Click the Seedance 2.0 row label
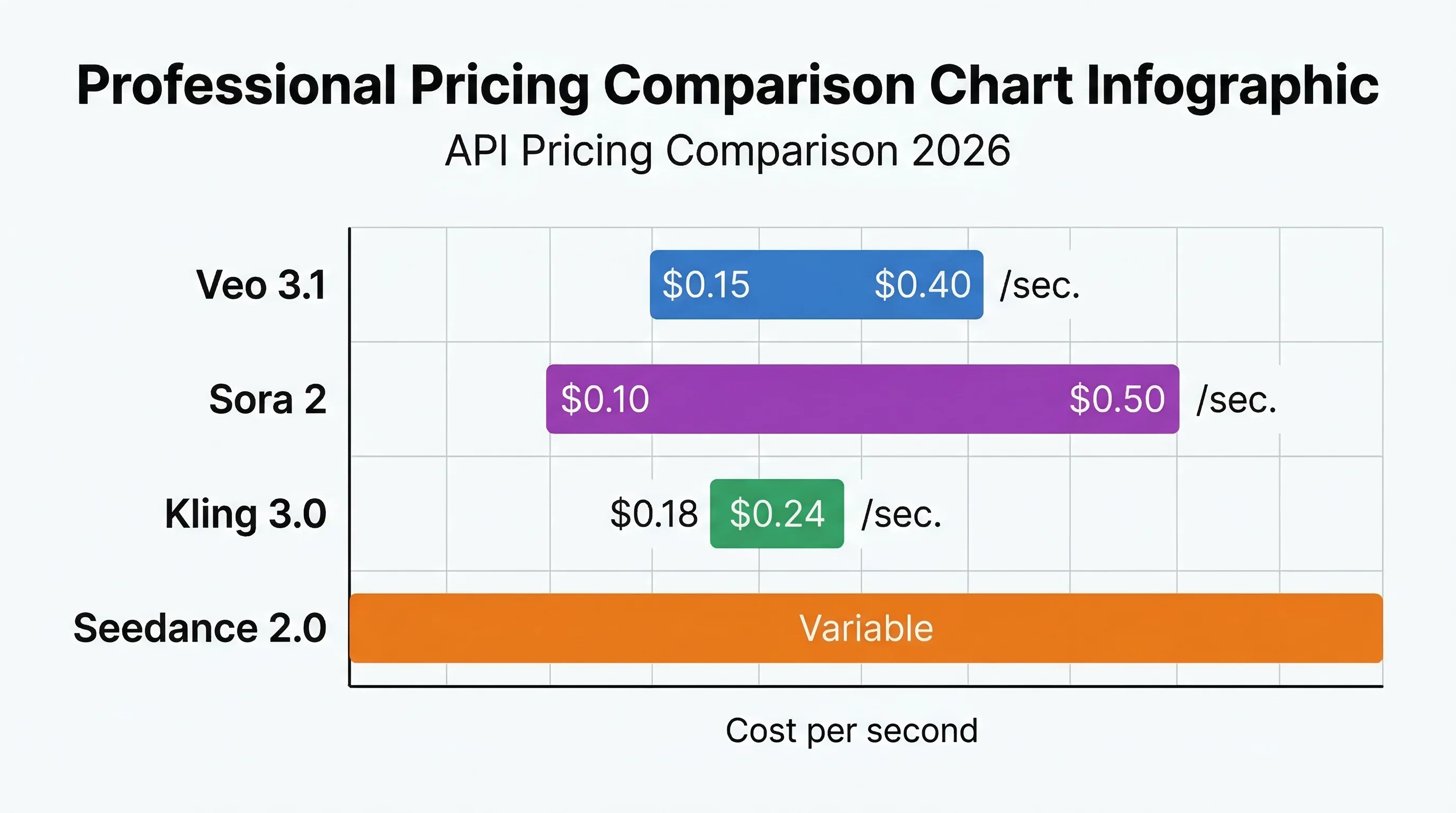 [200, 628]
